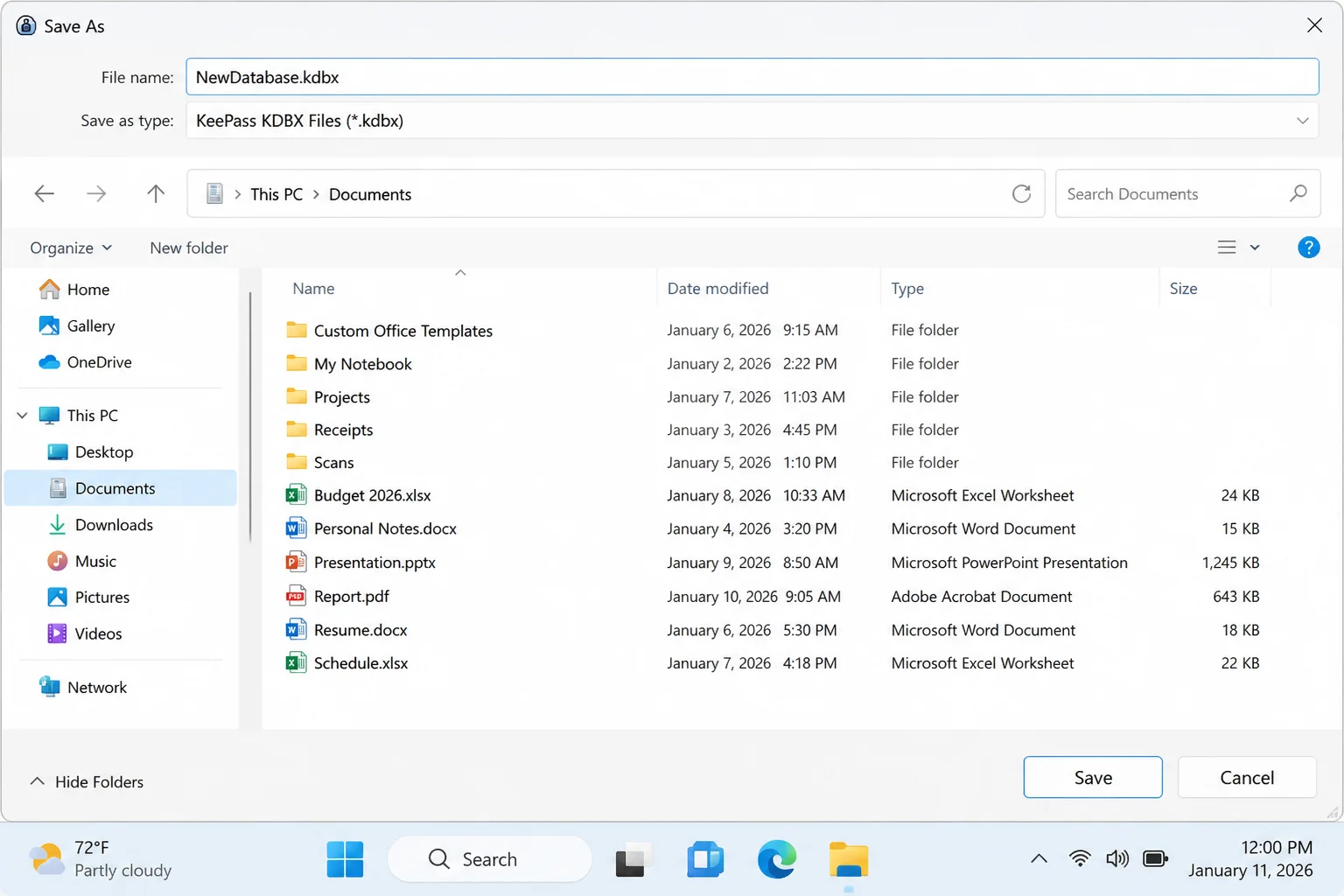Open the clock showing 12:00 PM
This screenshot has width=1344, height=896.
[1250, 858]
